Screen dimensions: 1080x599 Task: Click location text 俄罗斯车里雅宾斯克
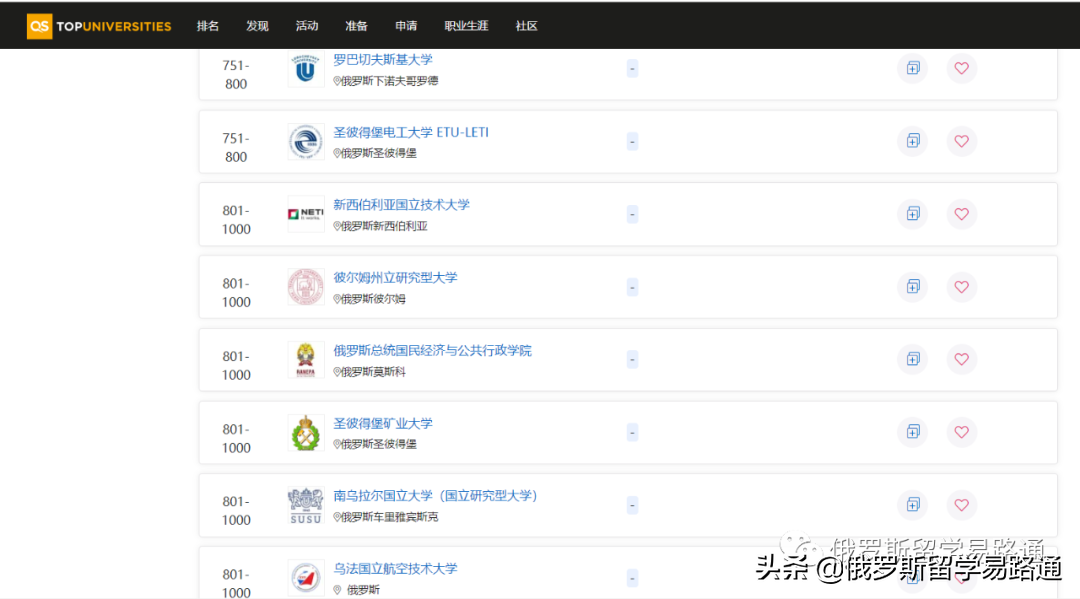tap(390, 517)
